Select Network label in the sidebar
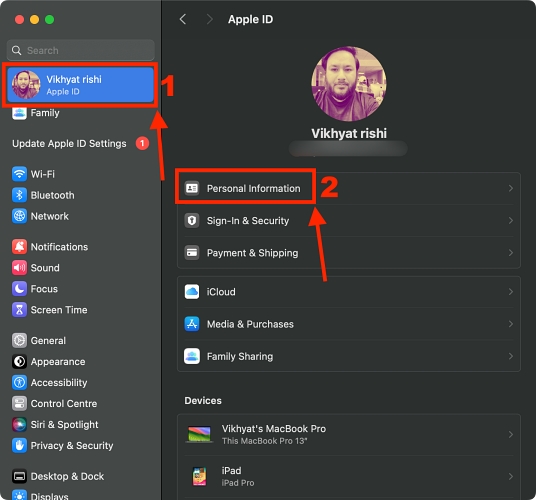The image size is (536, 500). pyautogui.click(x=50, y=216)
